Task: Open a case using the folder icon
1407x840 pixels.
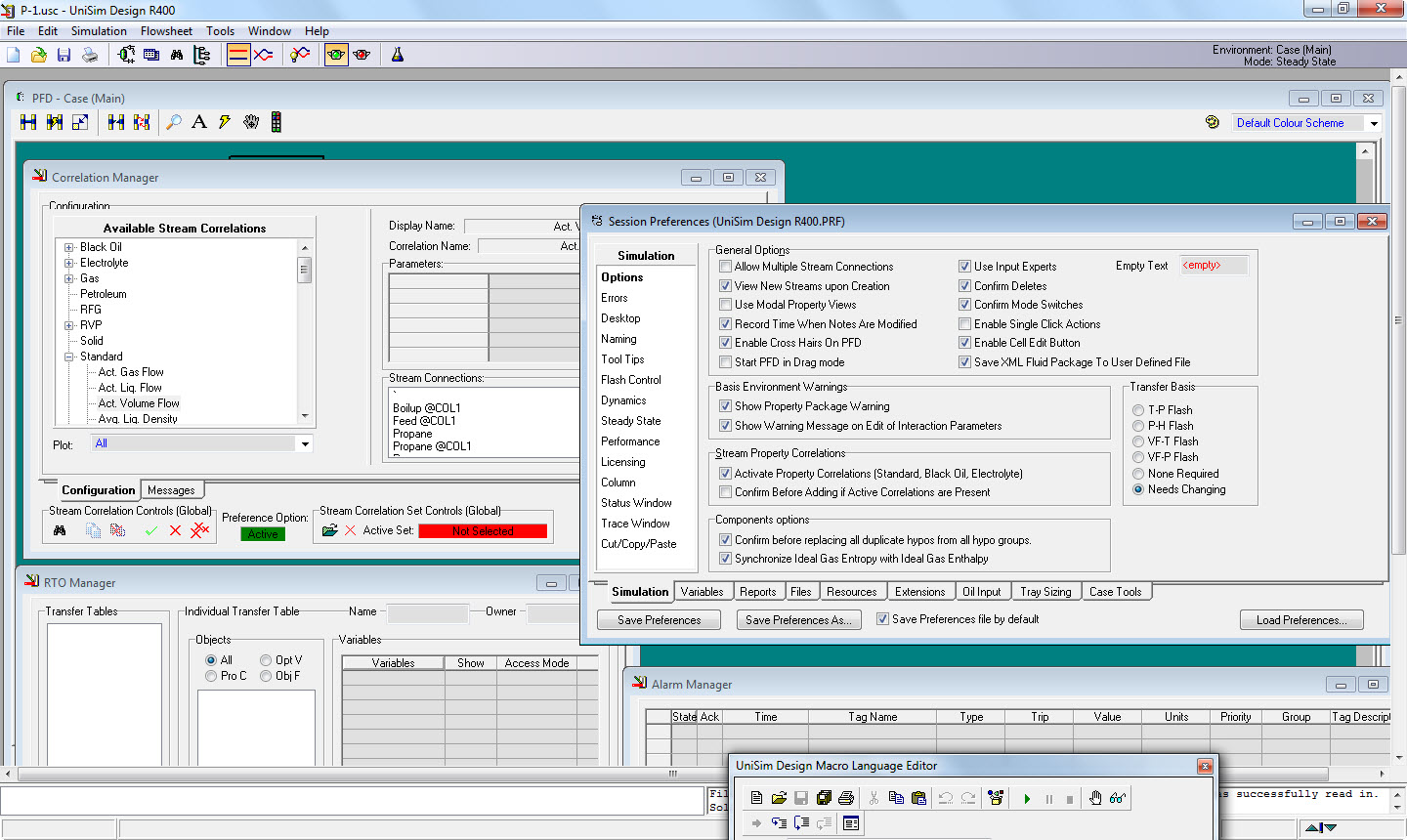Action: [39, 55]
